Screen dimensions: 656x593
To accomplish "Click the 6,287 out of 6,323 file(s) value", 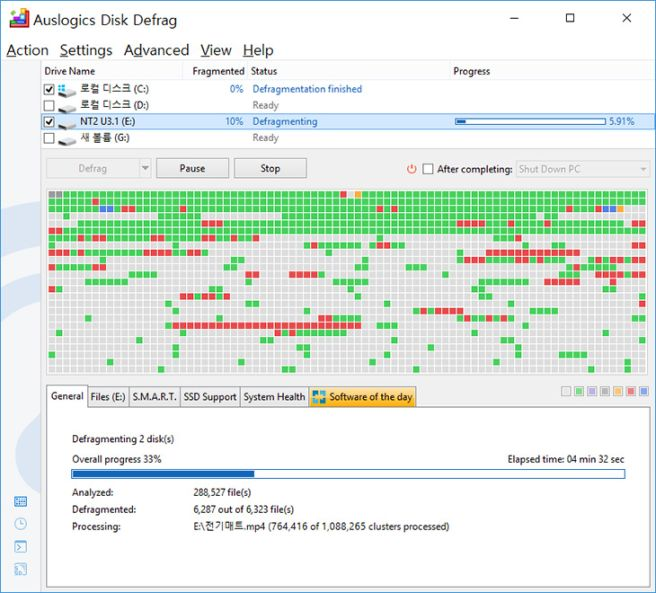I will click(243, 509).
